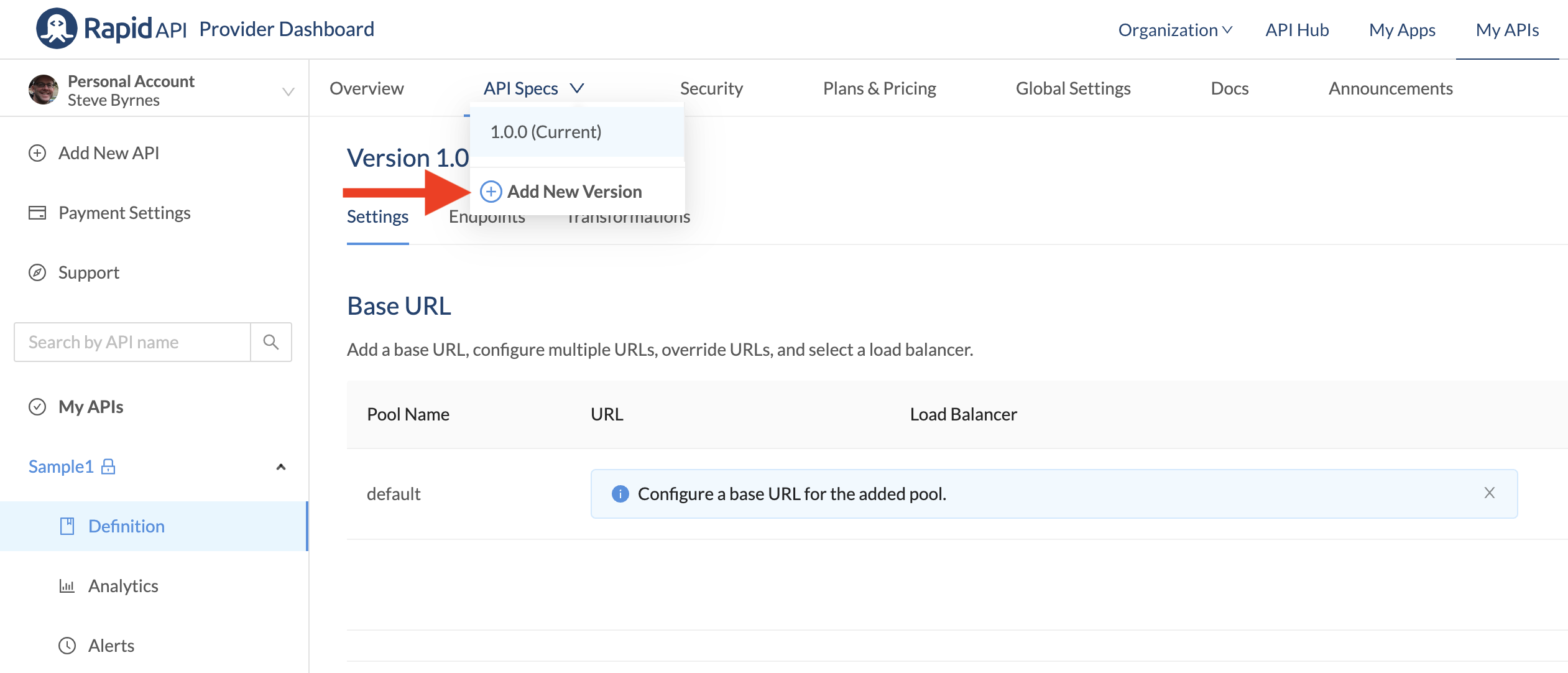Image resolution: width=1568 pixels, height=673 pixels.
Task: Click the Alerts clock icon
Action: point(67,646)
